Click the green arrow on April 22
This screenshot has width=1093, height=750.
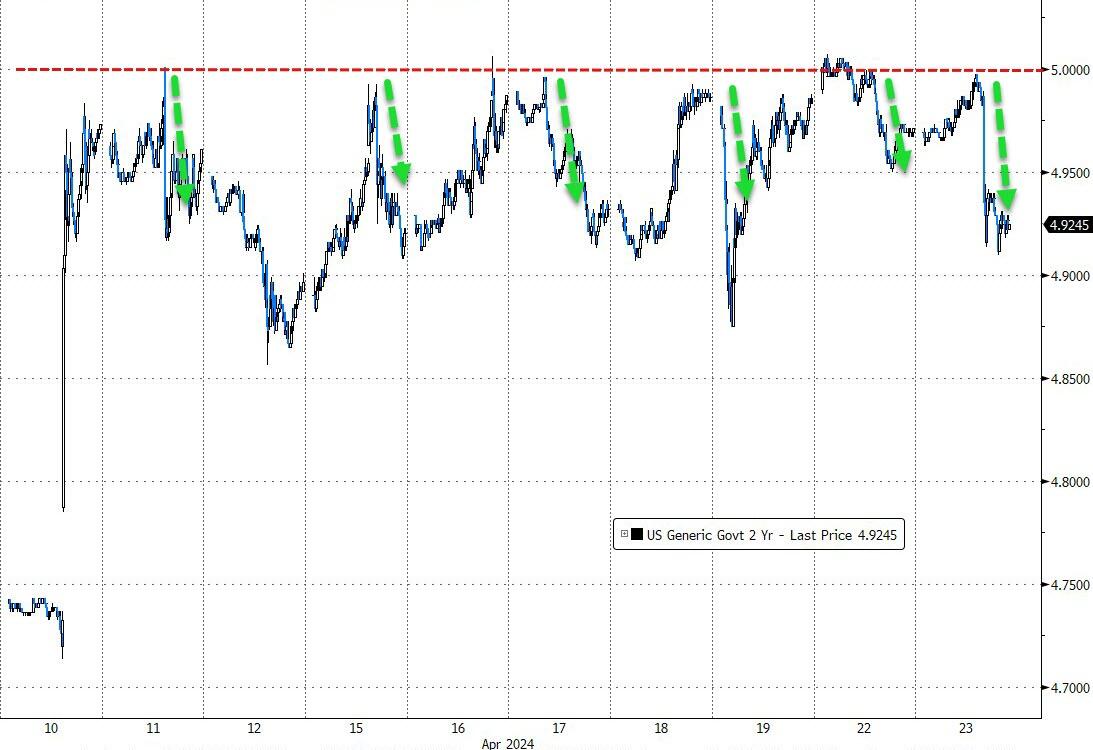[x=898, y=125]
